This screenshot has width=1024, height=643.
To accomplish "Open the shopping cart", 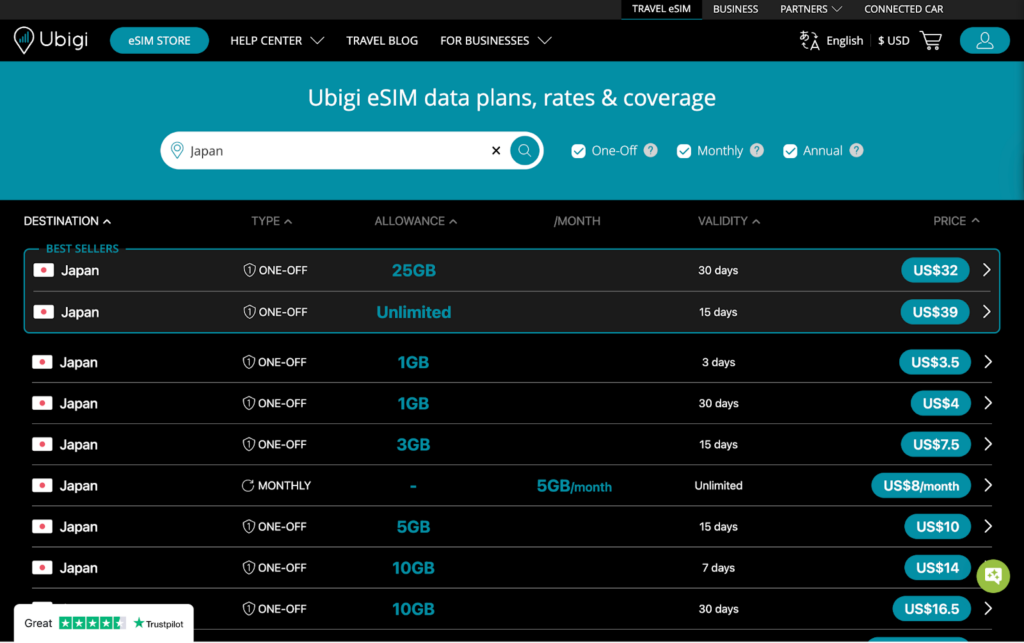I will pos(930,40).
